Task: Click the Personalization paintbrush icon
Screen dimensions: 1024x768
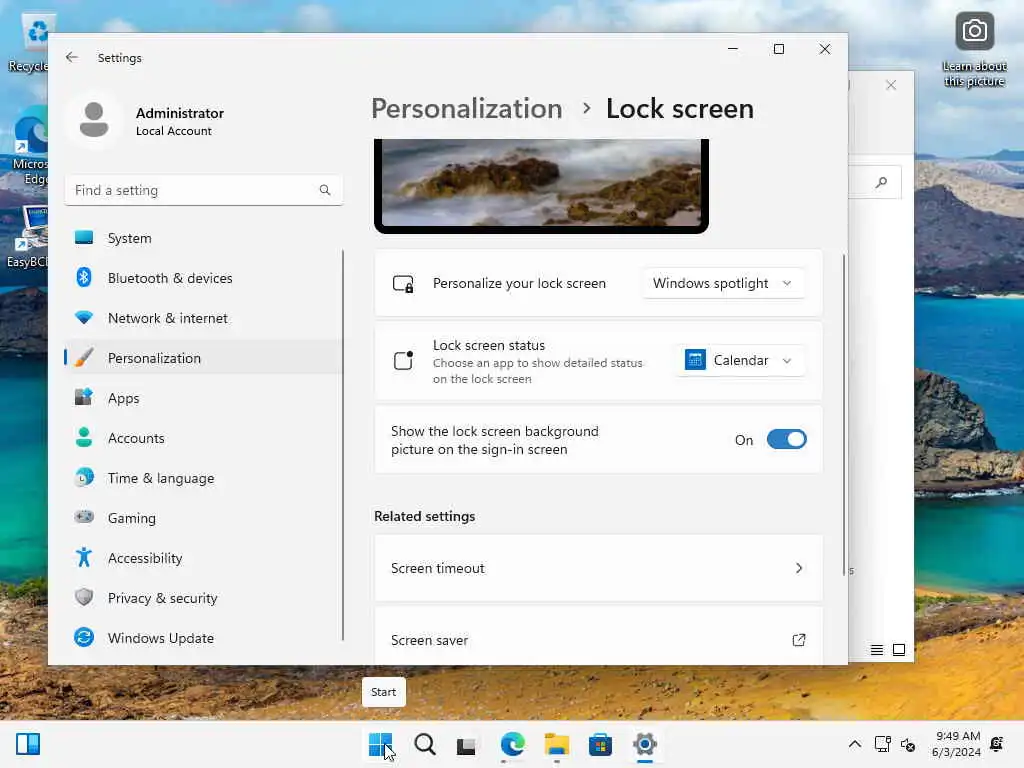Action: pyautogui.click(x=84, y=358)
